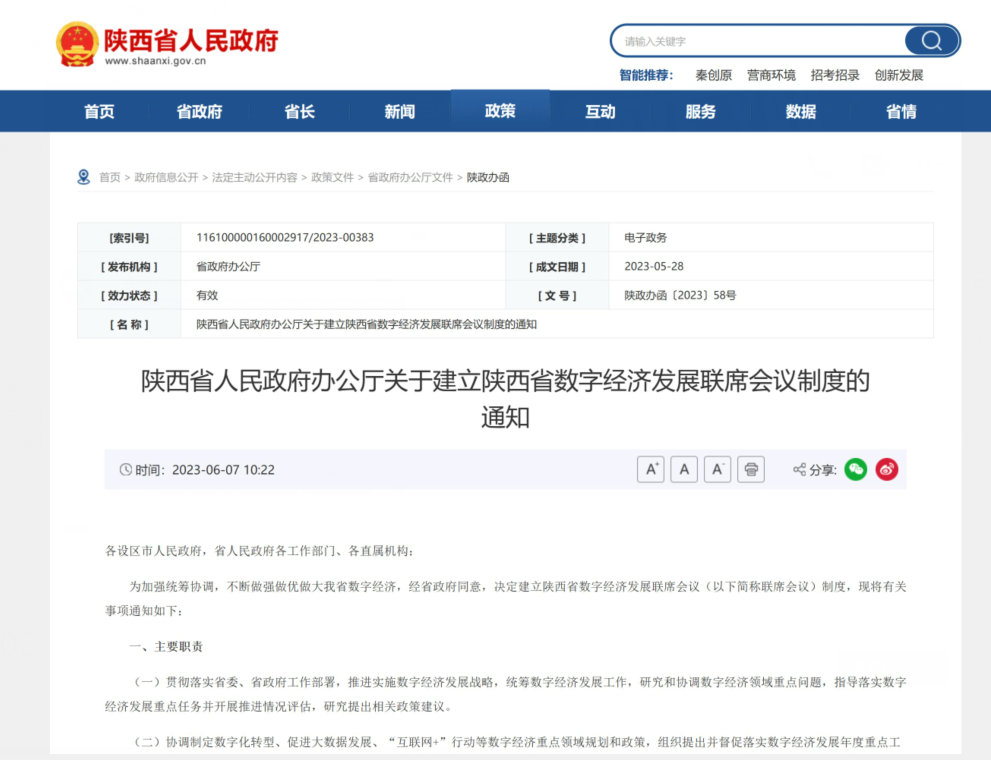Click the publish time 2023-06-07 10:22
The height and width of the screenshot is (760, 991).
pos(223,470)
